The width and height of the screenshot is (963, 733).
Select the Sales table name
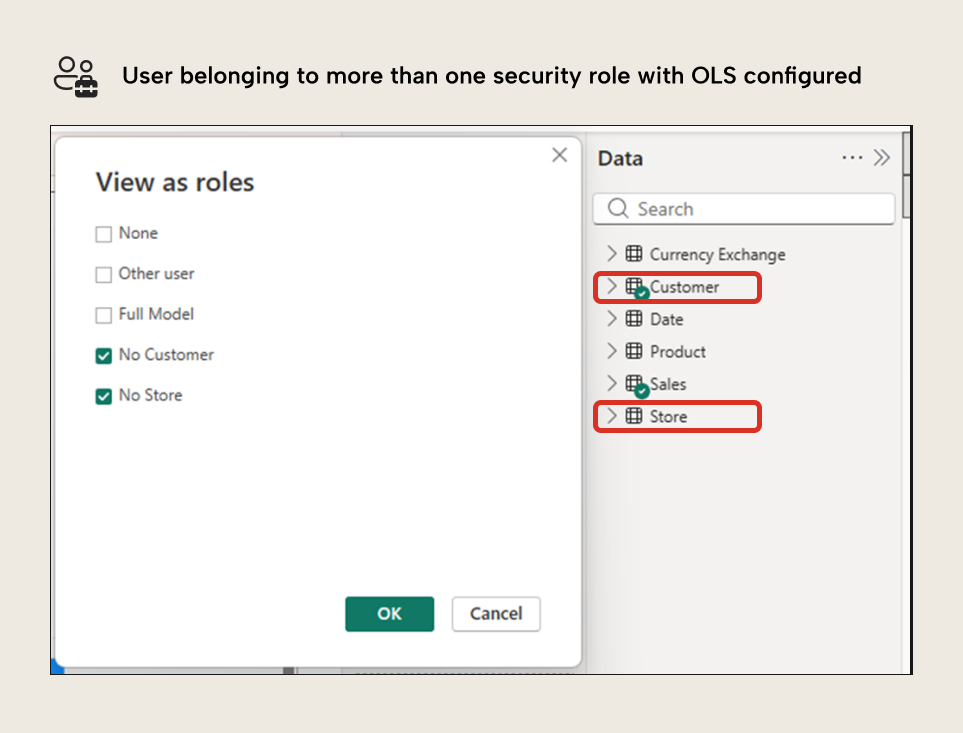point(668,384)
